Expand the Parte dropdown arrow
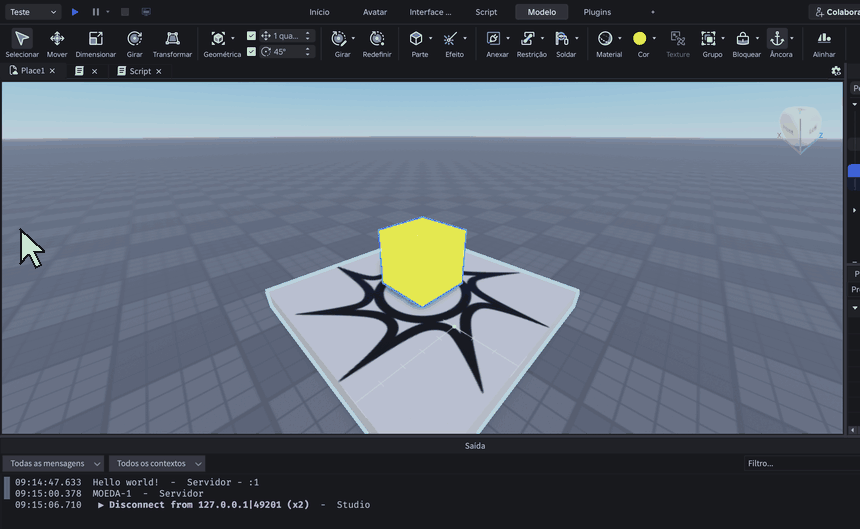Screen dimensions: 860x529 tap(431, 38)
